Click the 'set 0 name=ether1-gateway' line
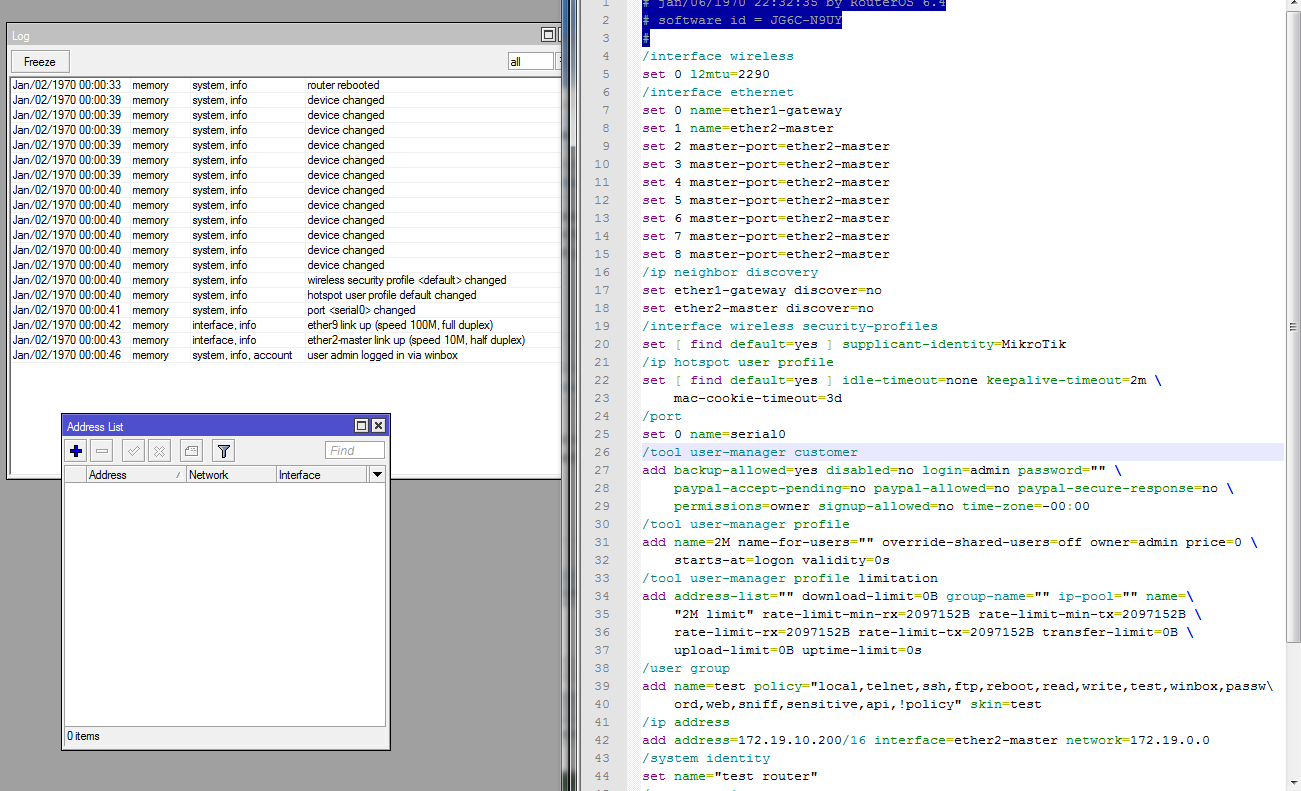This screenshot has width=1301, height=791. click(x=742, y=110)
